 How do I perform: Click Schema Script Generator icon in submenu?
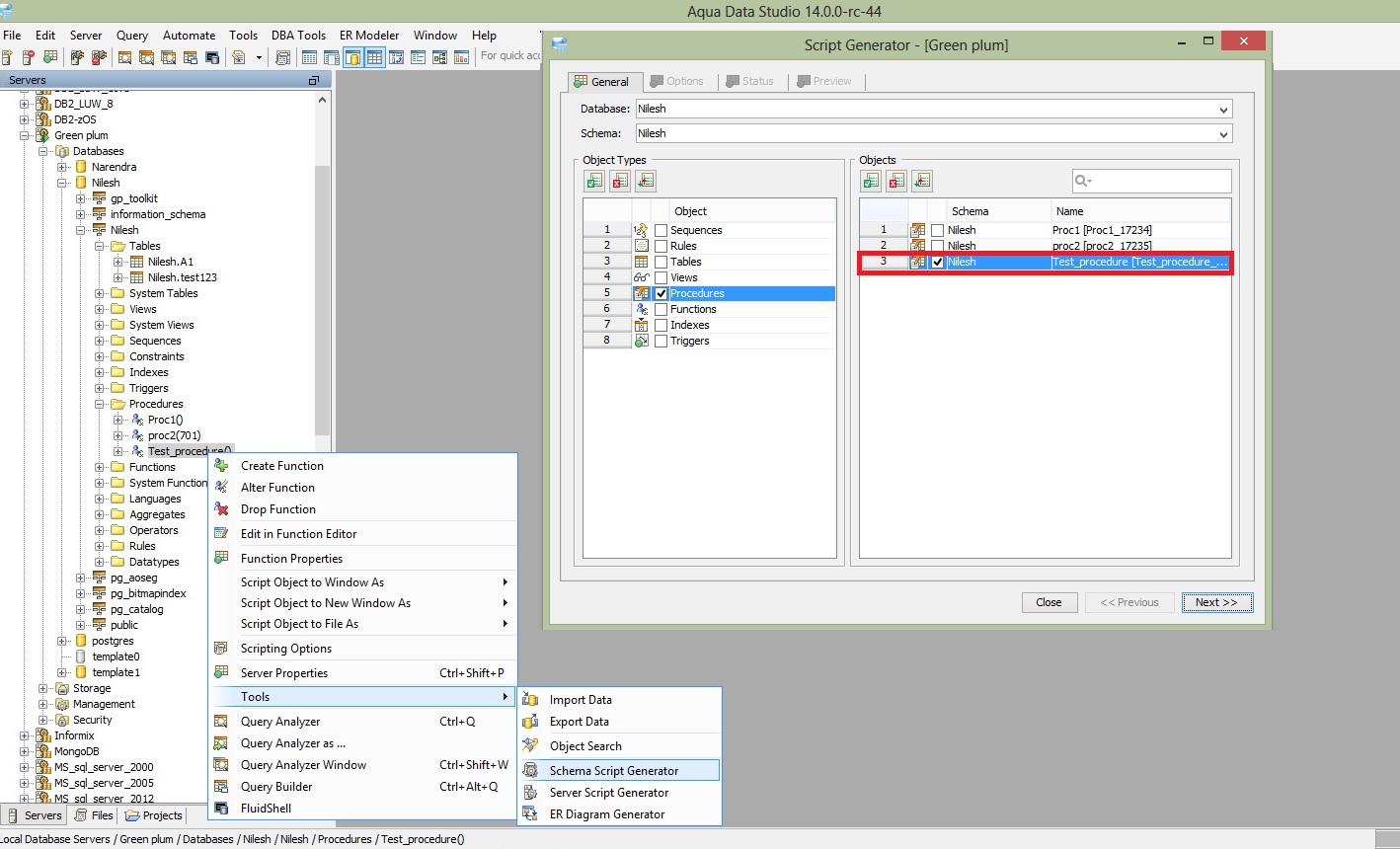click(x=530, y=770)
